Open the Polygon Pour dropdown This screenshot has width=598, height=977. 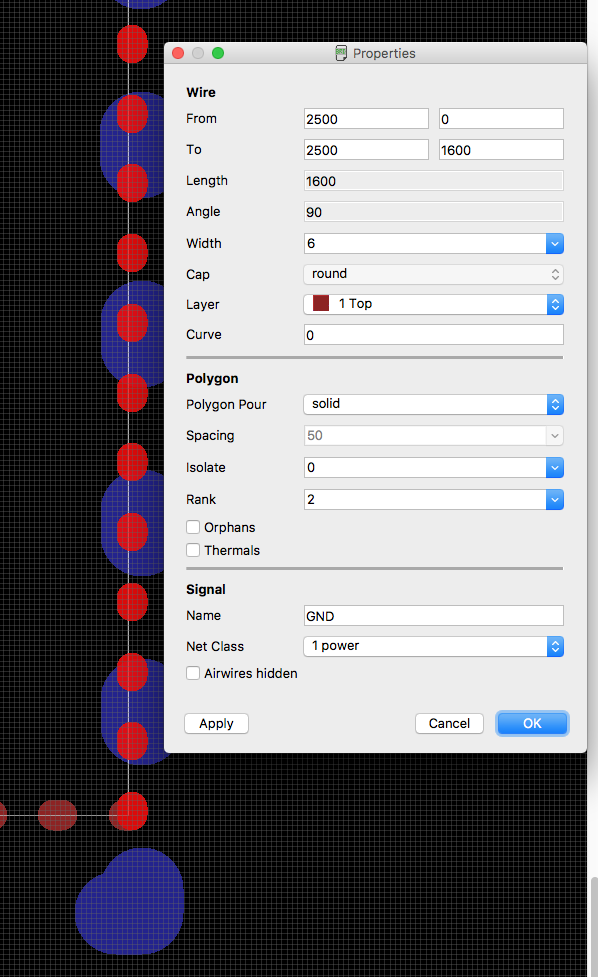click(x=434, y=404)
